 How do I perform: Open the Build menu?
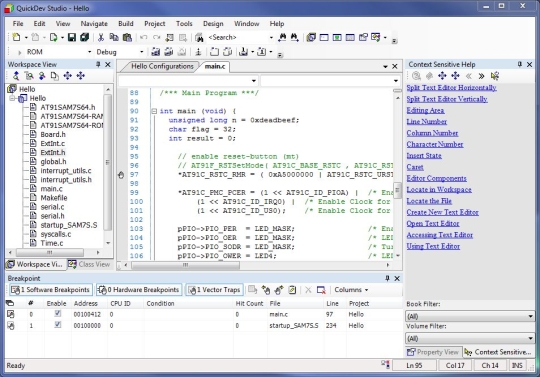click(x=126, y=23)
